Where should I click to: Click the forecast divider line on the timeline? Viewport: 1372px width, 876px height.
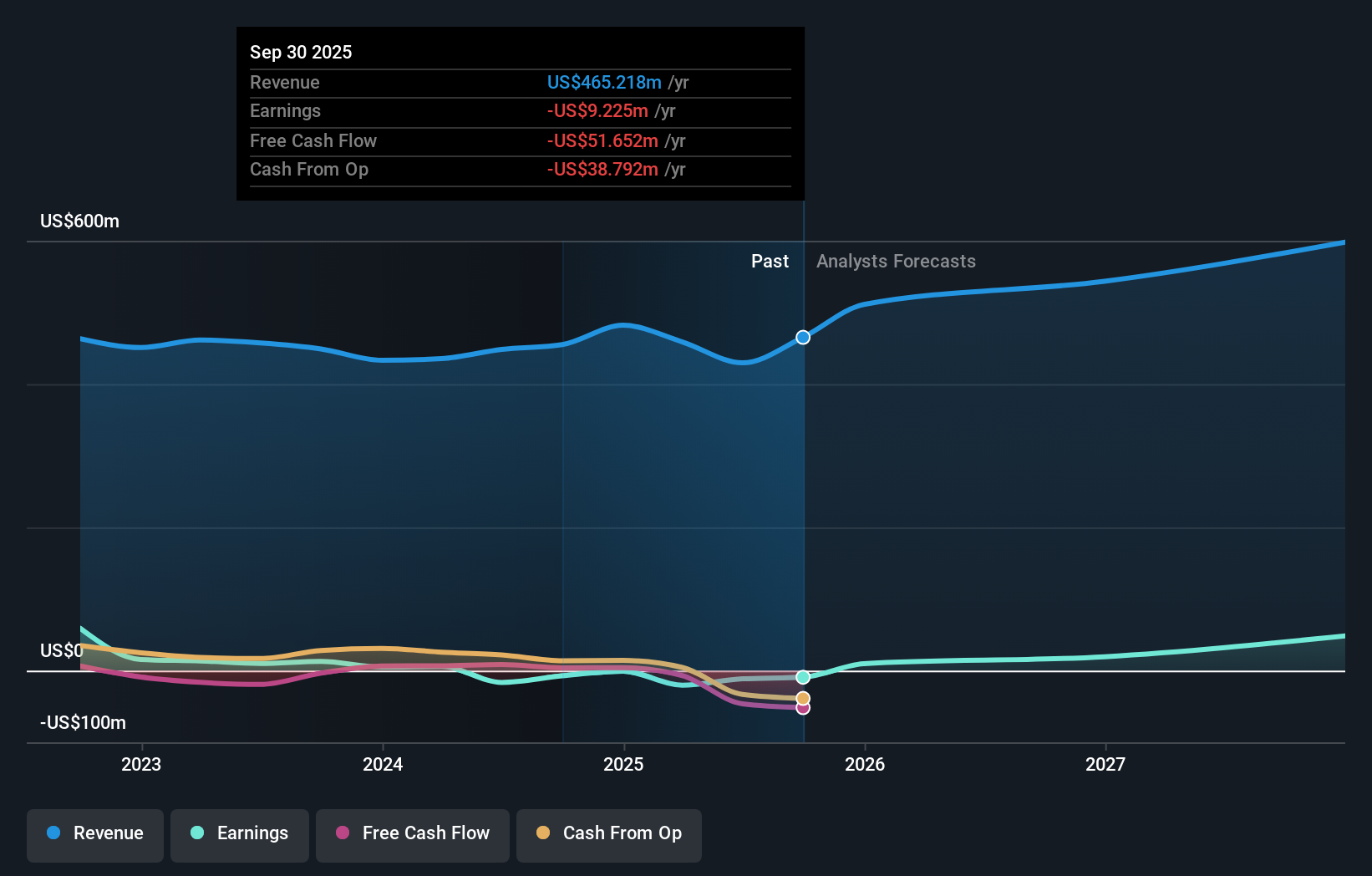pos(803,468)
